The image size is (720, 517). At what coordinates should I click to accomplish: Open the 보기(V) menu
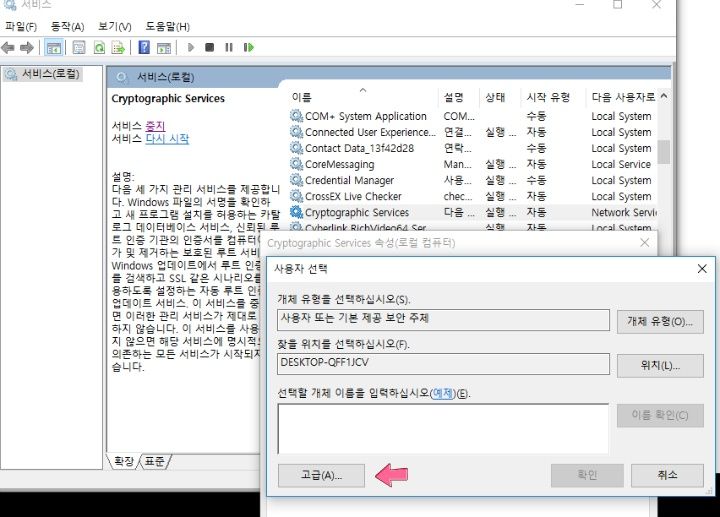pos(115,27)
